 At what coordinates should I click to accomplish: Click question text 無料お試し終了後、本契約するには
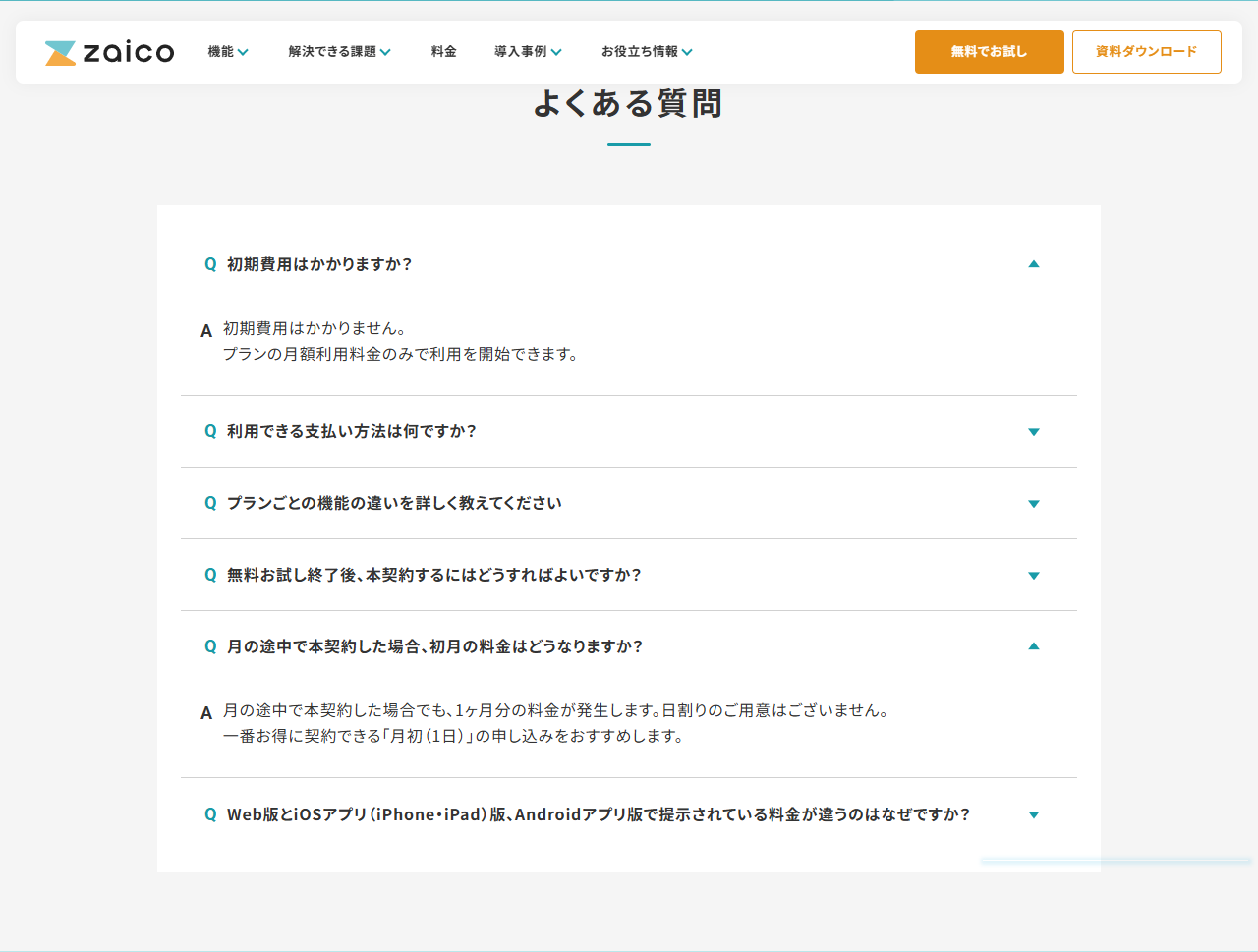pyautogui.click(x=433, y=575)
